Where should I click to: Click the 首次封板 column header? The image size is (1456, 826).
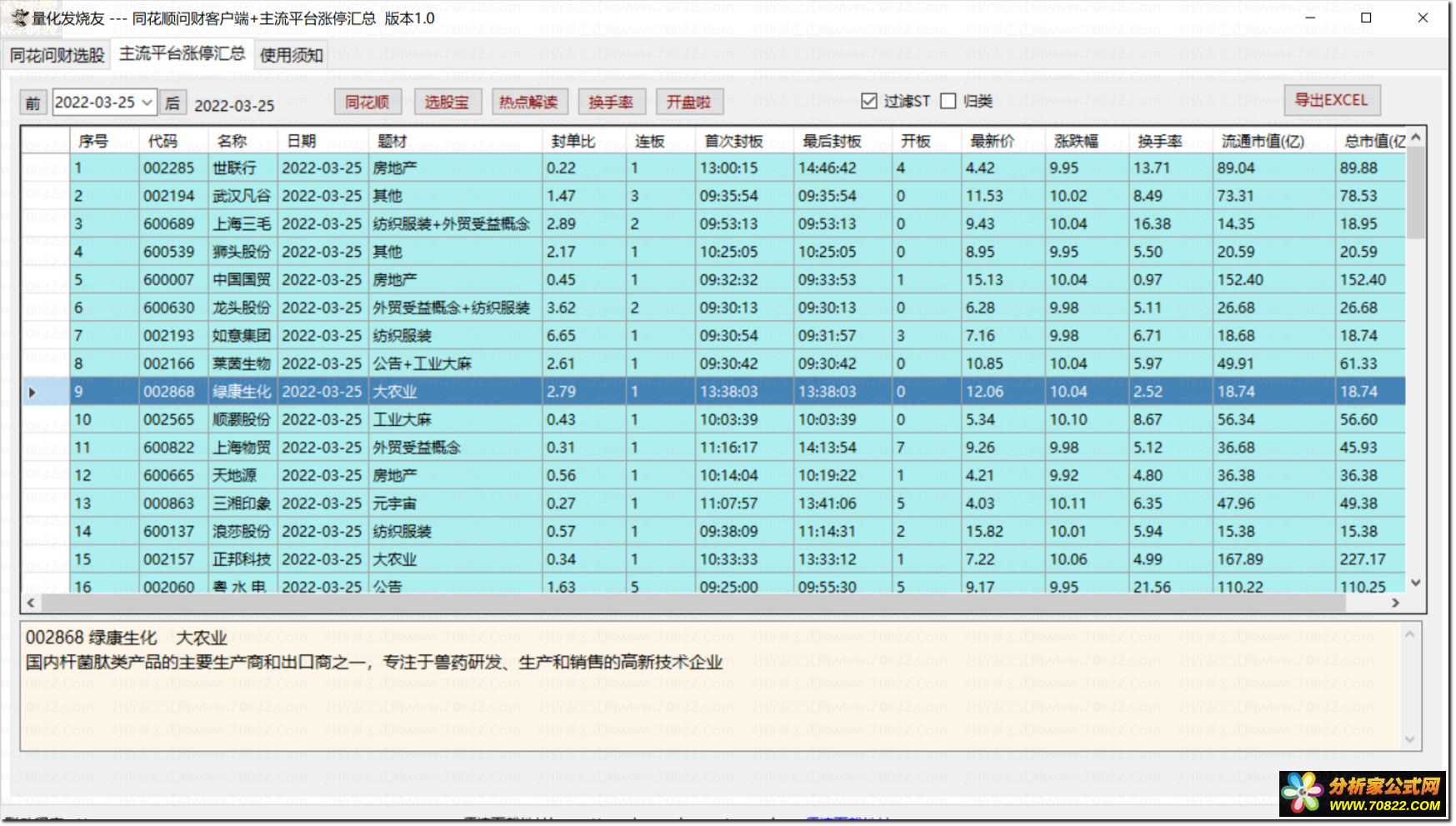745,141
